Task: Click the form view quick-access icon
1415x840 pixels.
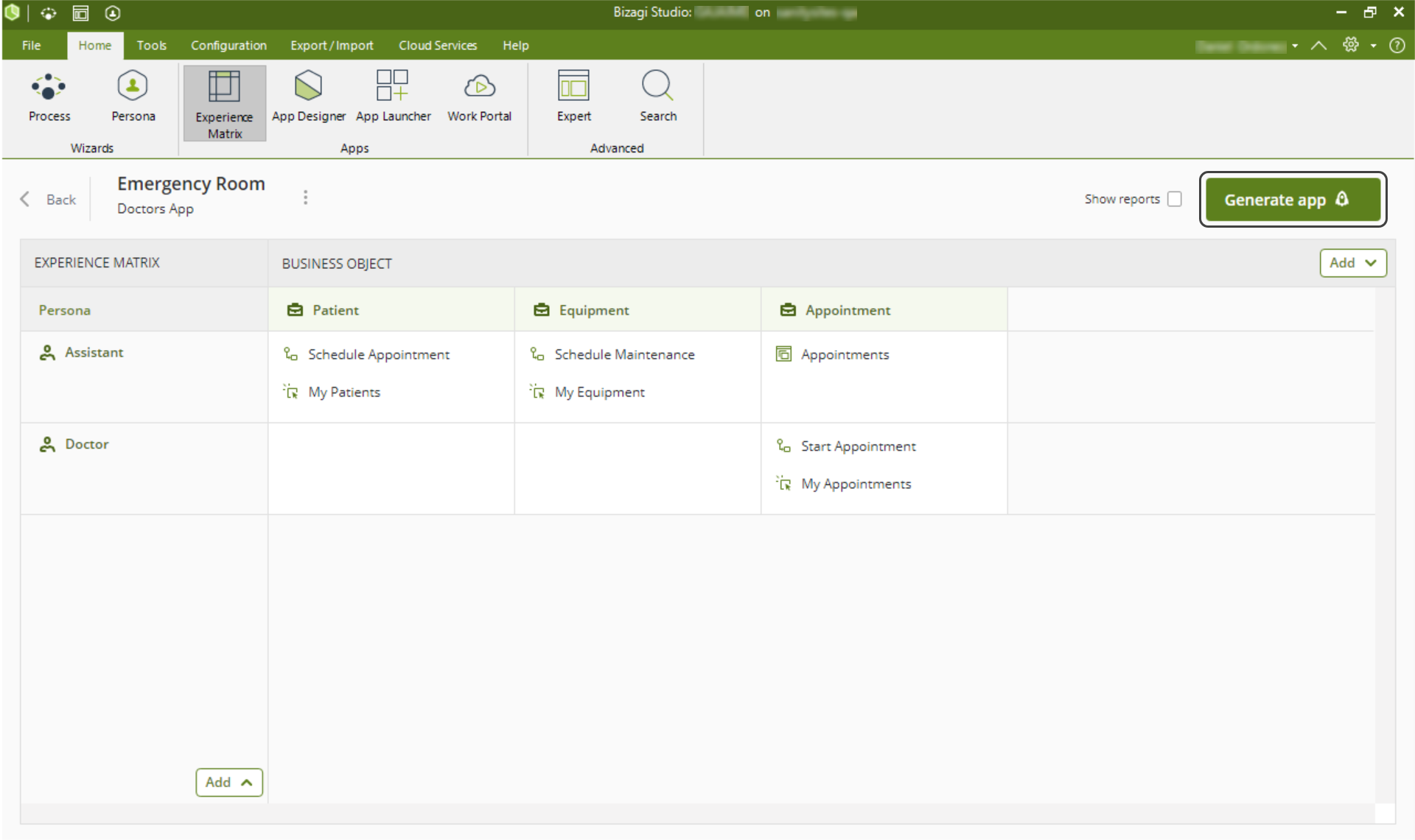Action: click(80, 13)
